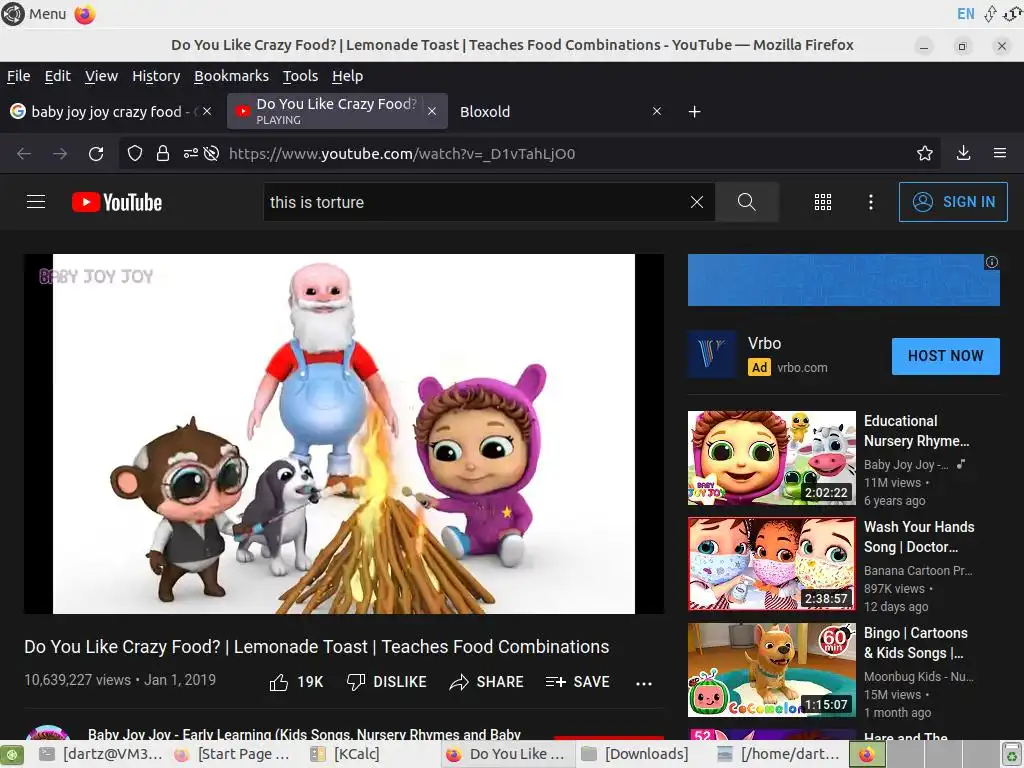Open the Bookmarks menu
The width and height of the screenshot is (1024, 768).
(231, 76)
